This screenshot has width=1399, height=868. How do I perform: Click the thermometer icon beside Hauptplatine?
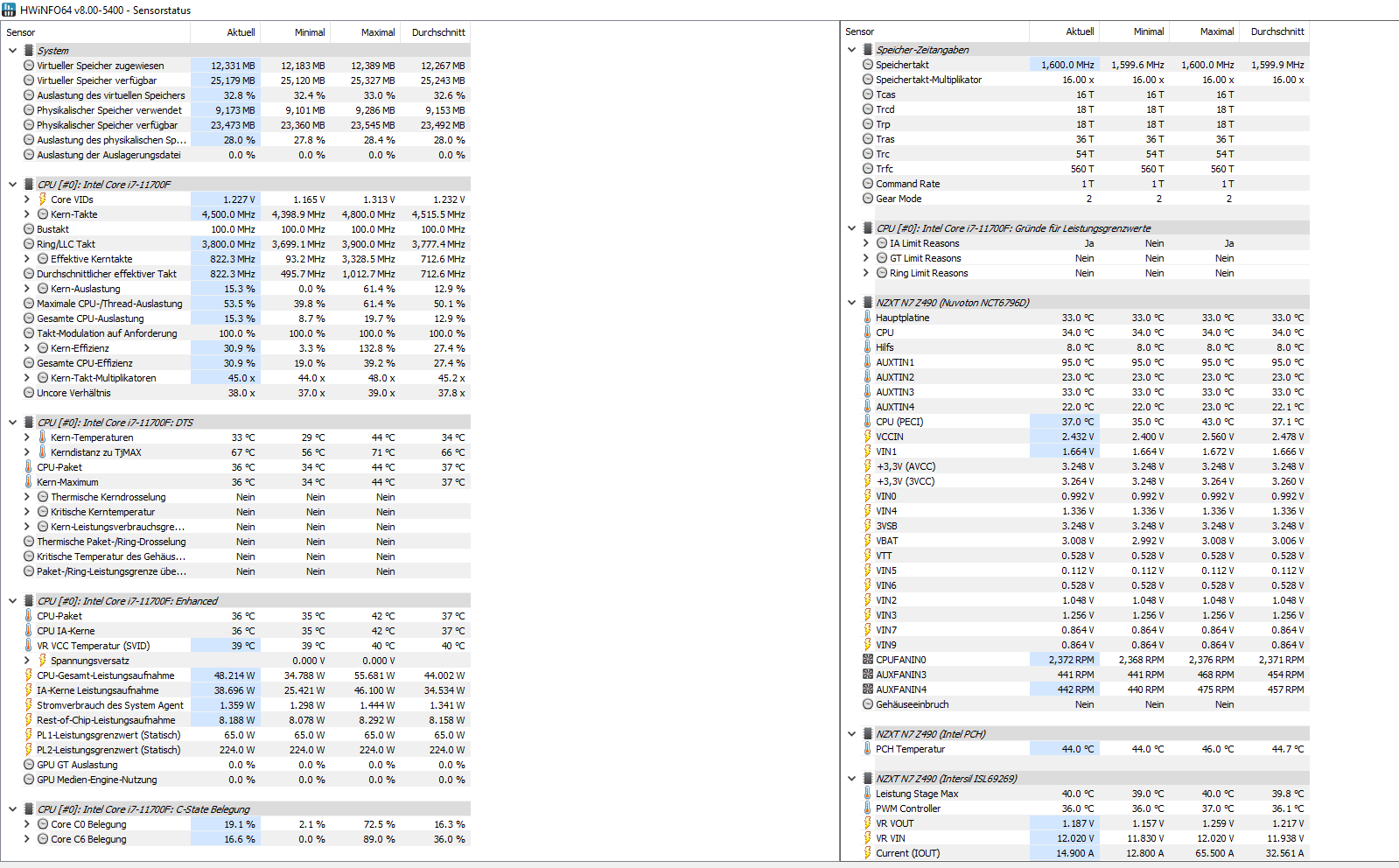(x=868, y=318)
